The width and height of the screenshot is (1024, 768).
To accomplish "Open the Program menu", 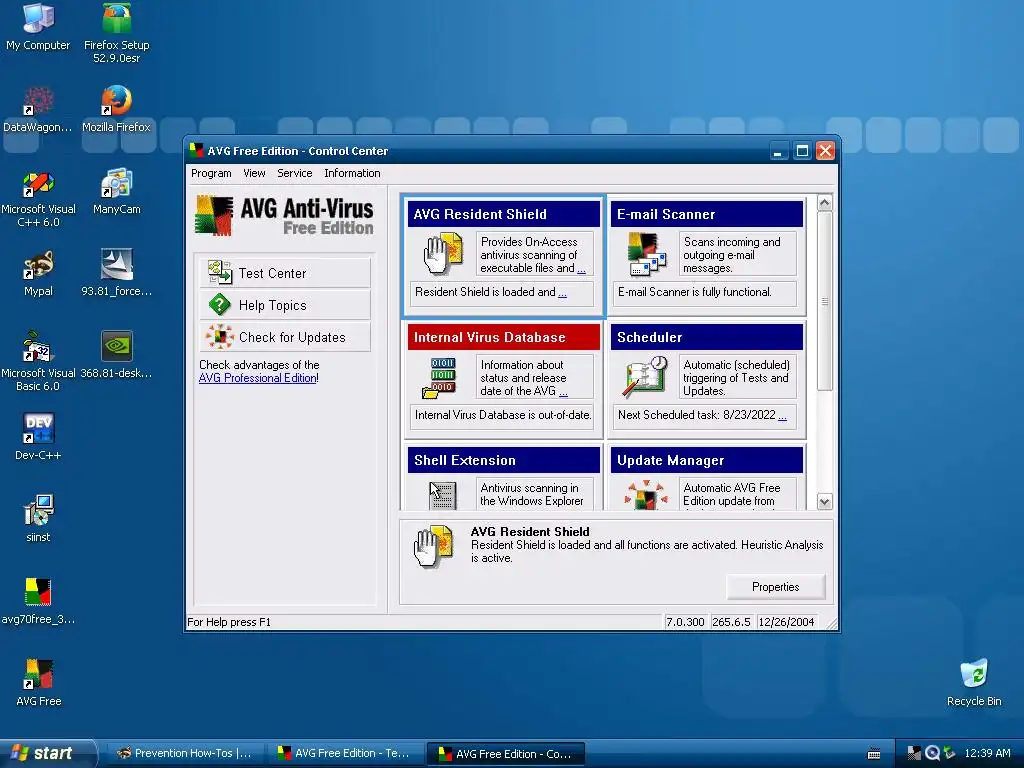I will [211, 173].
